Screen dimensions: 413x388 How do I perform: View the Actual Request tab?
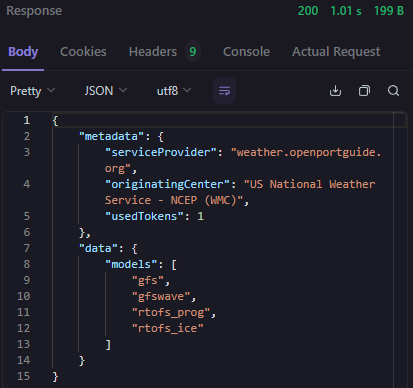pos(336,52)
